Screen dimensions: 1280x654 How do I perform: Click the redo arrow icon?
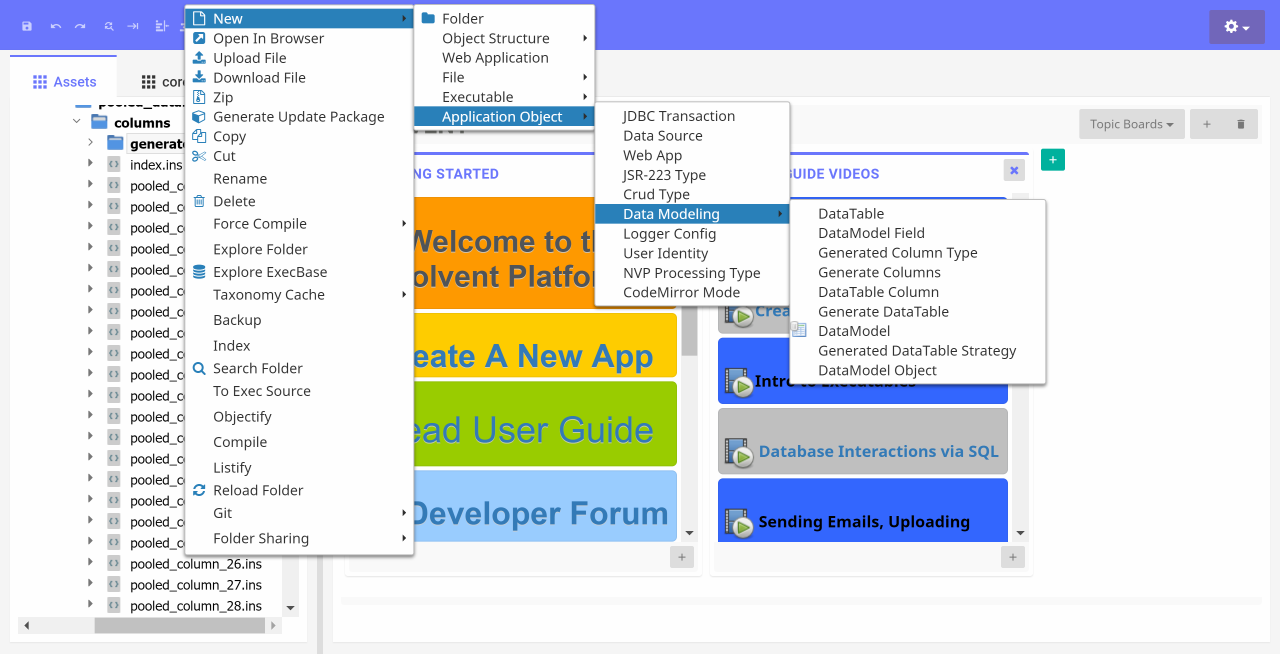80,26
